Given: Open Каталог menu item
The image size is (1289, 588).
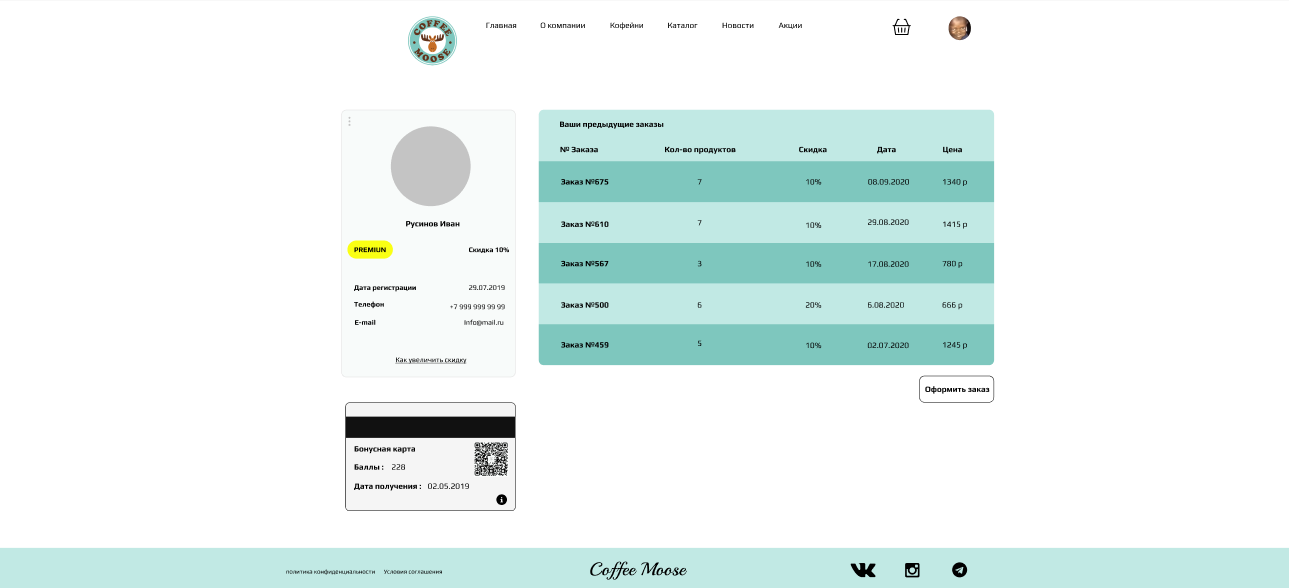Looking at the screenshot, I should 682,25.
